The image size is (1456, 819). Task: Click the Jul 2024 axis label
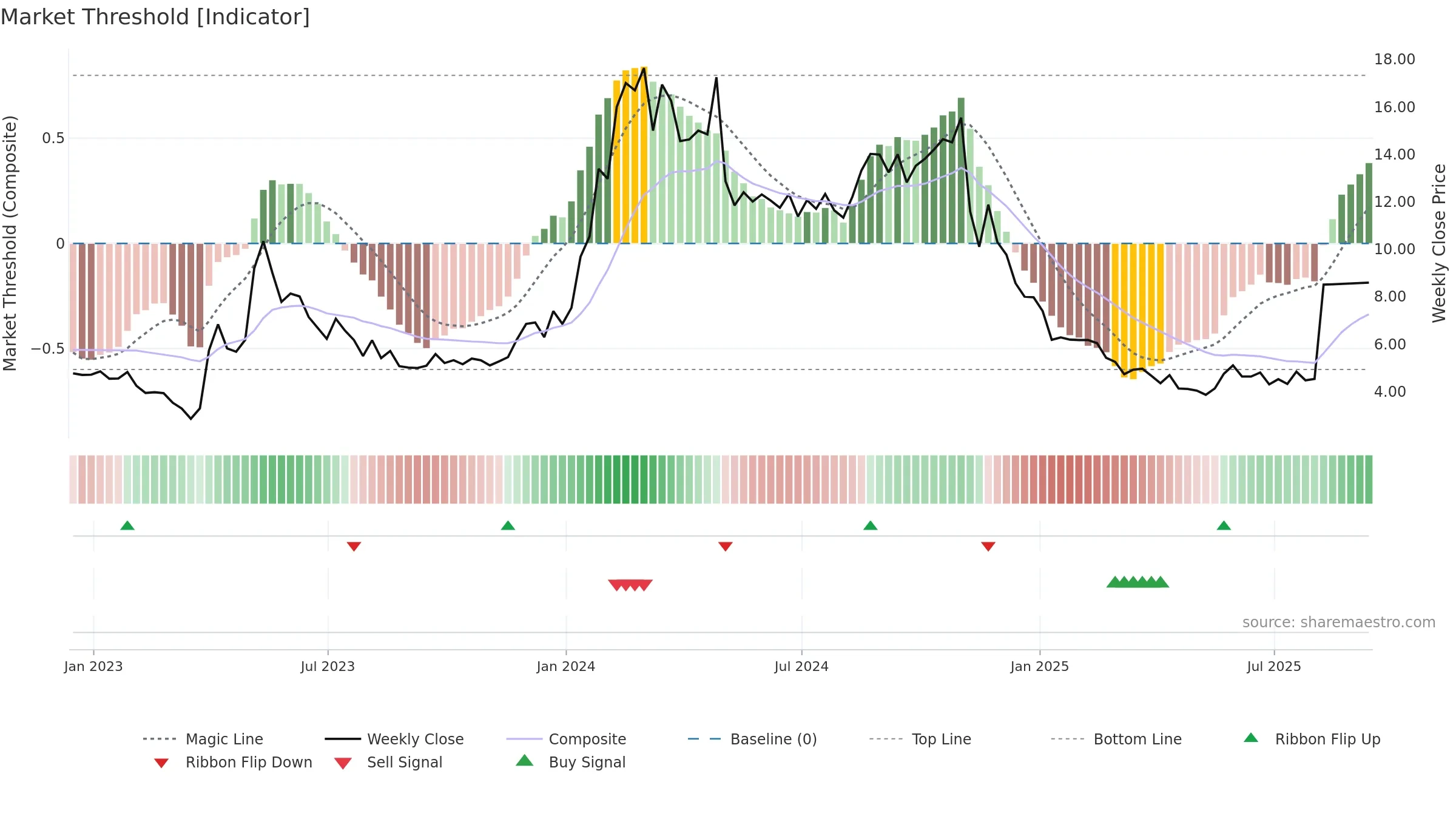801,667
